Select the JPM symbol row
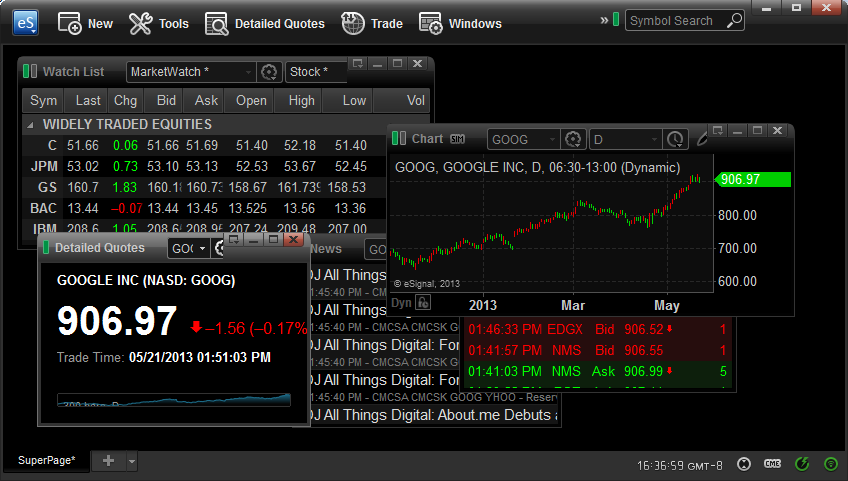Viewport: 848px width, 481px height. pos(204,167)
